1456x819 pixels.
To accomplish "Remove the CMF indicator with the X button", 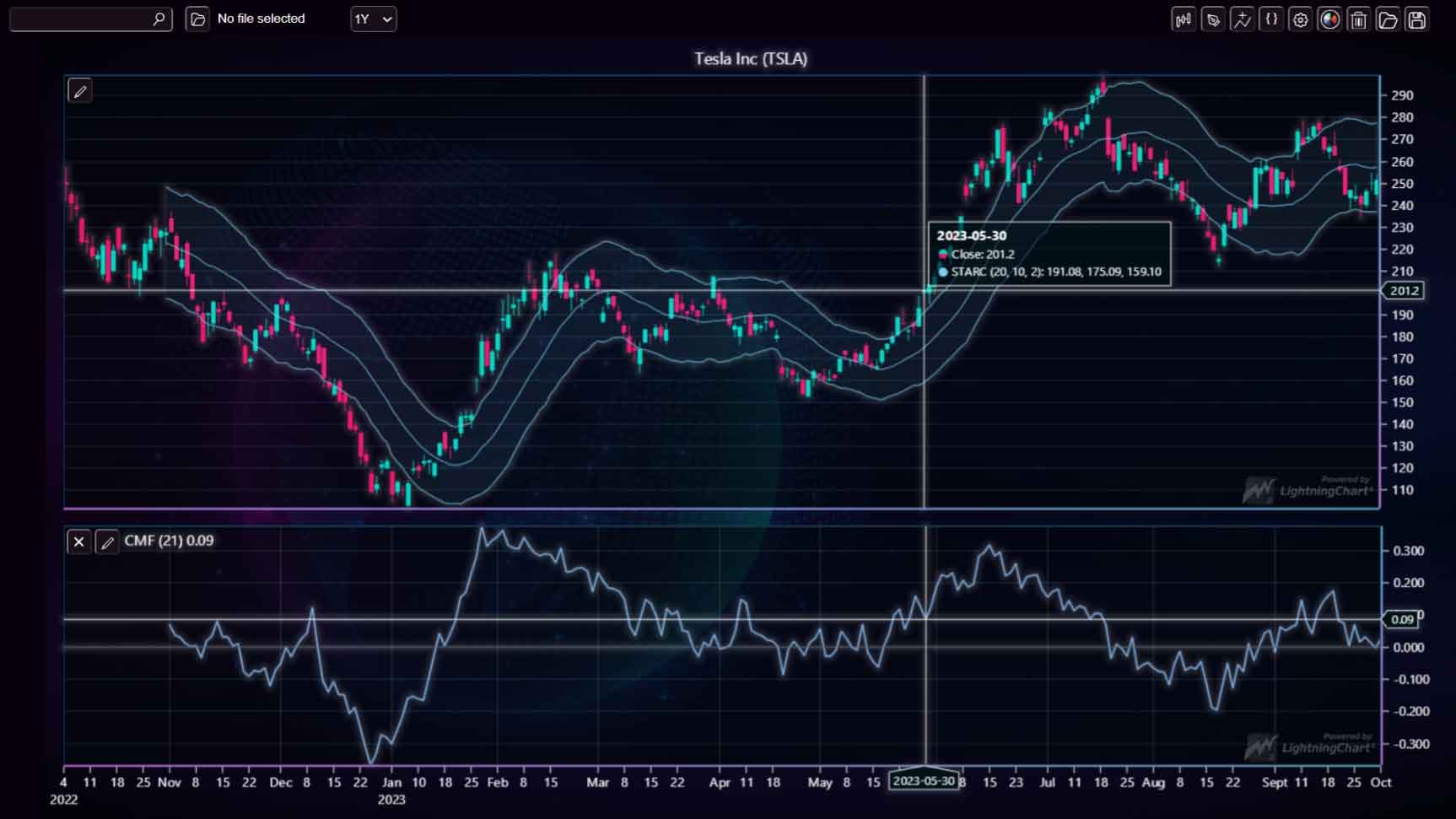I will pyautogui.click(x=78, y=542).
